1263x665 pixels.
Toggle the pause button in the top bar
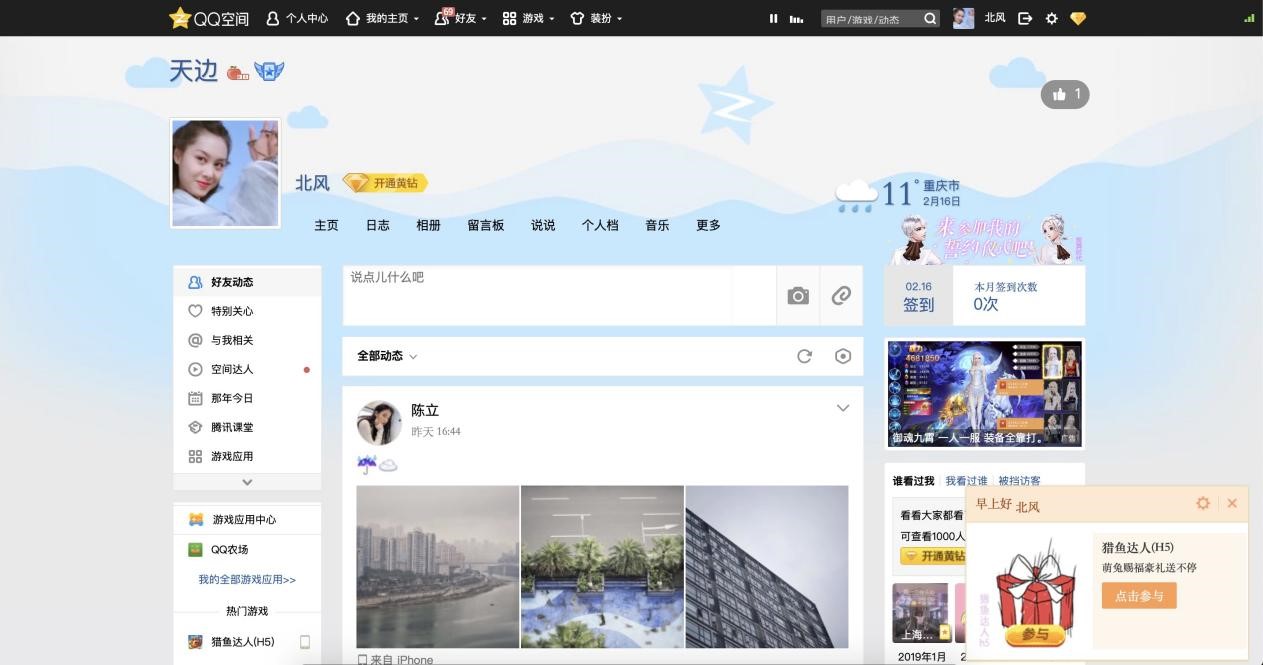pos(773,18)
